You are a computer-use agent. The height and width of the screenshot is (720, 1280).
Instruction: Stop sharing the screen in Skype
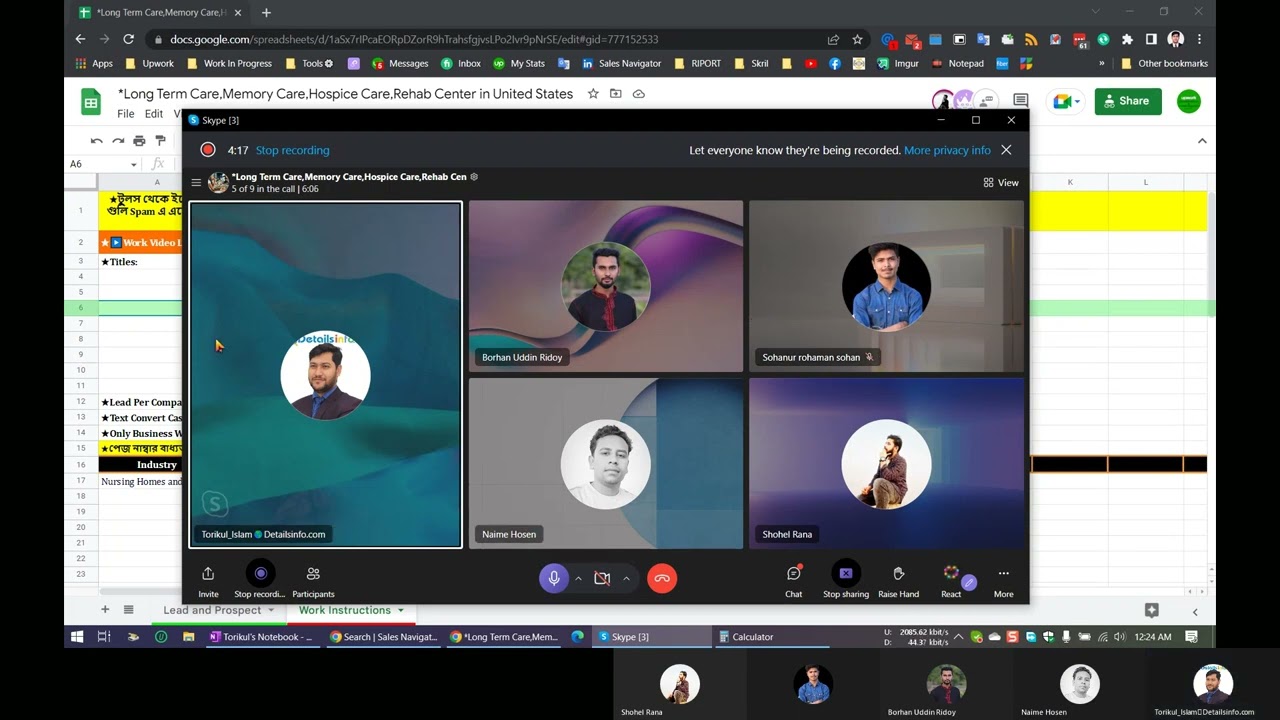click(846, 580)
